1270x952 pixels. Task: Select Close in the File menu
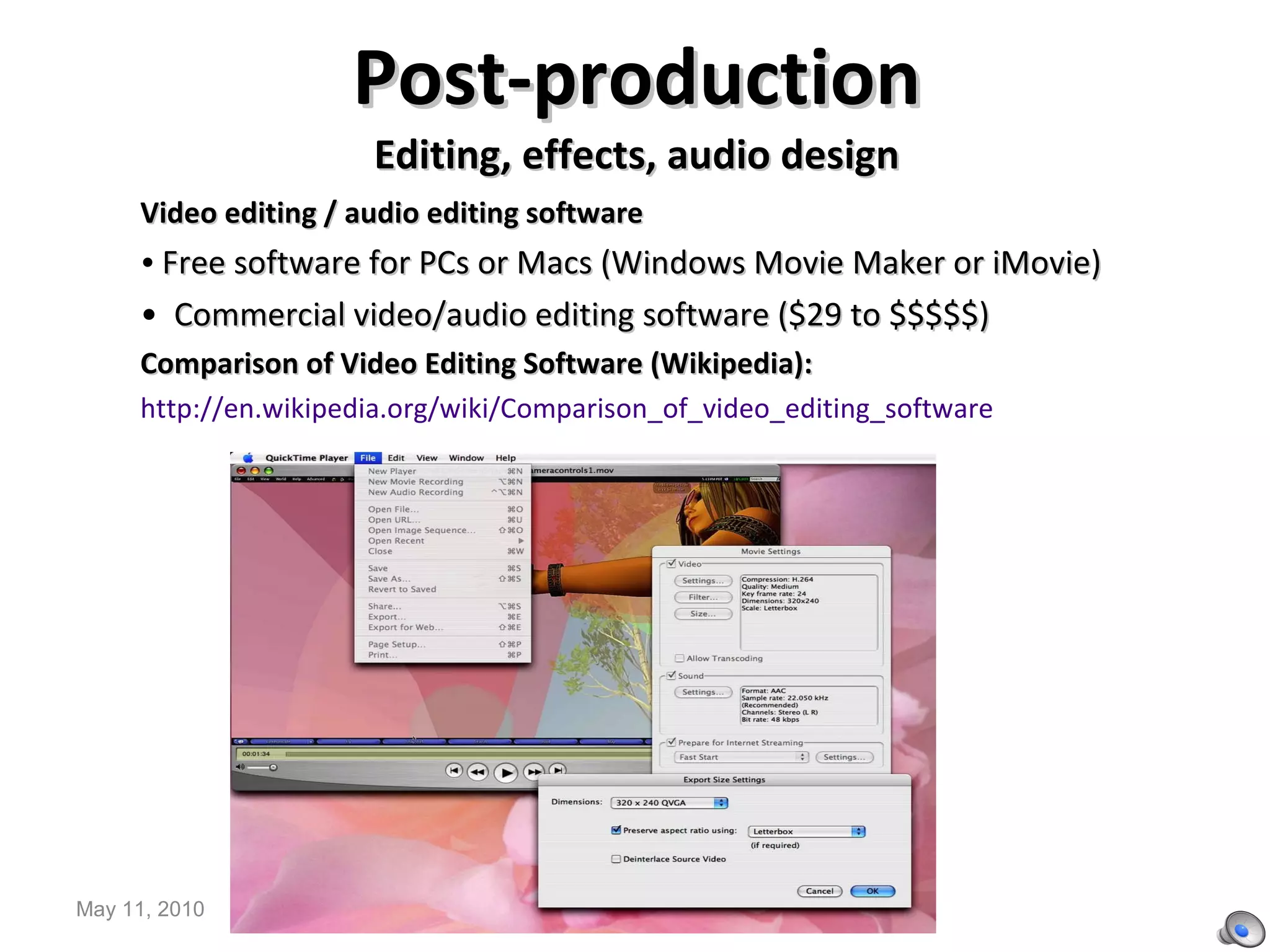[443, 551]
